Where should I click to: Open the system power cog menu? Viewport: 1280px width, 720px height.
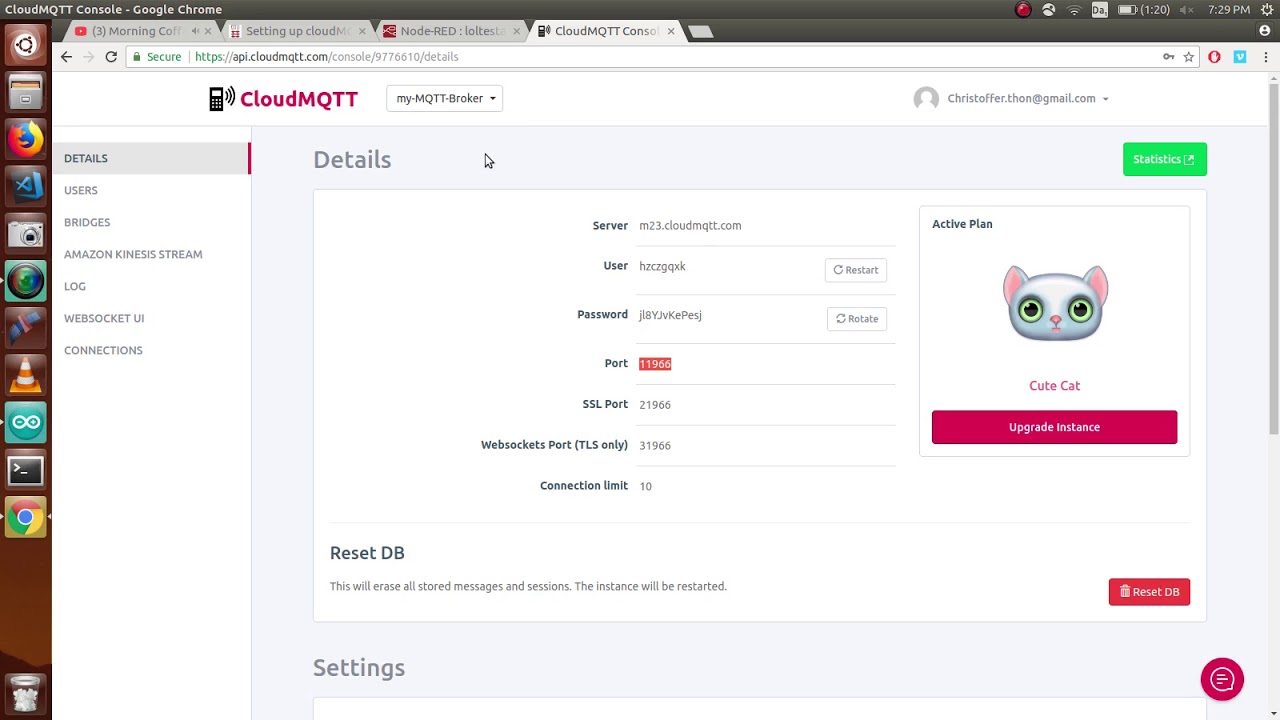(1265, 10)
